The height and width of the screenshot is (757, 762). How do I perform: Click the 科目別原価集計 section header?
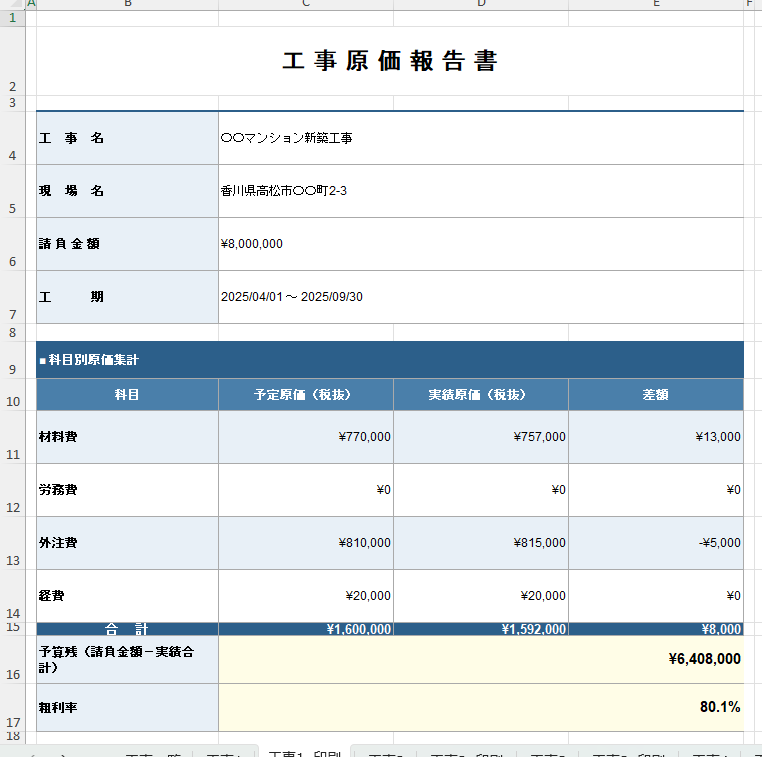pyautogui.click(x=390, y=360)
